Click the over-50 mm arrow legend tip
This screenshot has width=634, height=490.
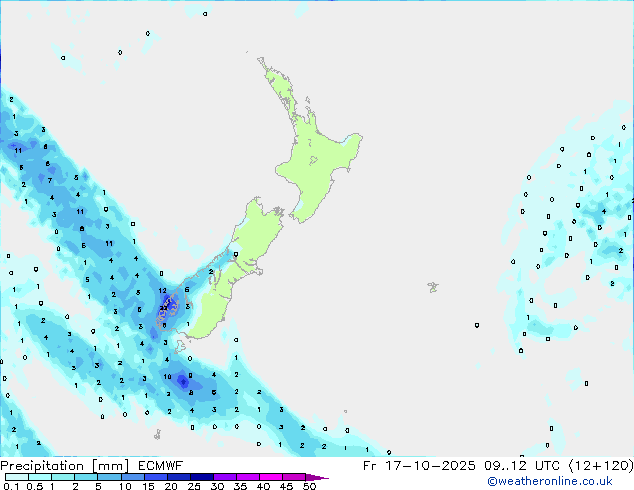317,478
